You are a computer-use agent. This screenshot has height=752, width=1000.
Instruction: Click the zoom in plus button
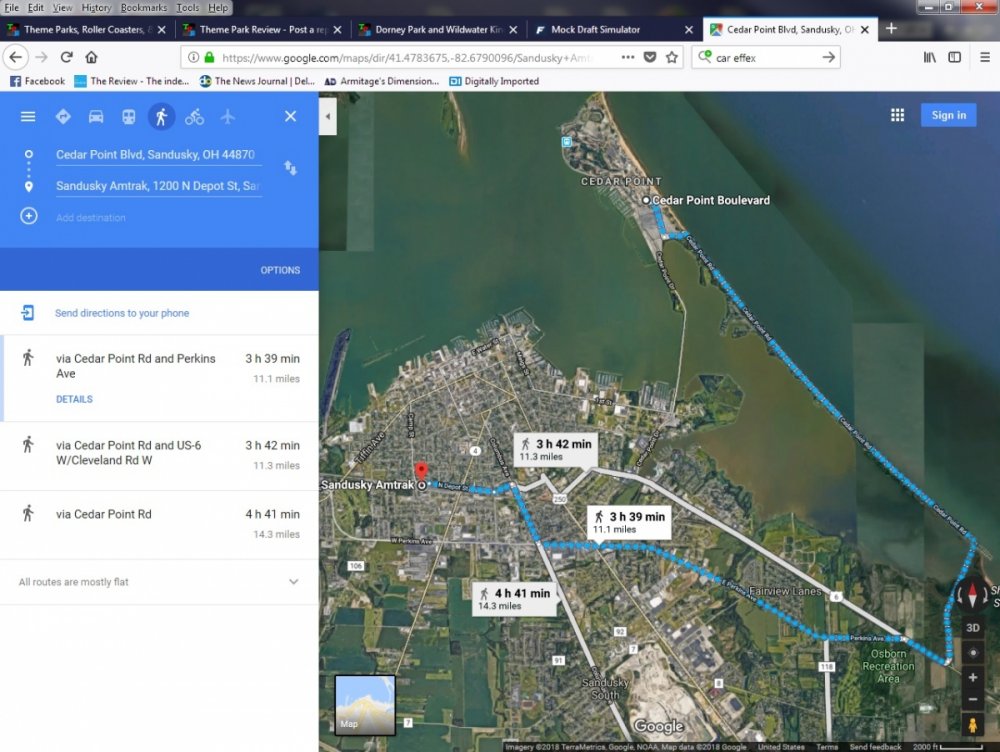pos(973,677)
